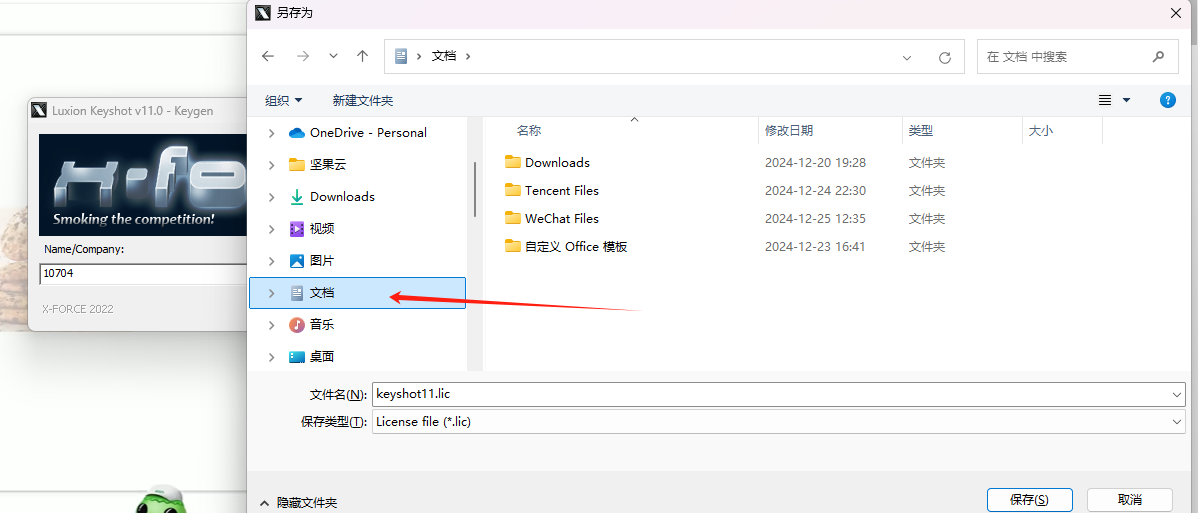Close the 另存为 dialog
The image size is (1198, 513).
tap(1176, 12)
